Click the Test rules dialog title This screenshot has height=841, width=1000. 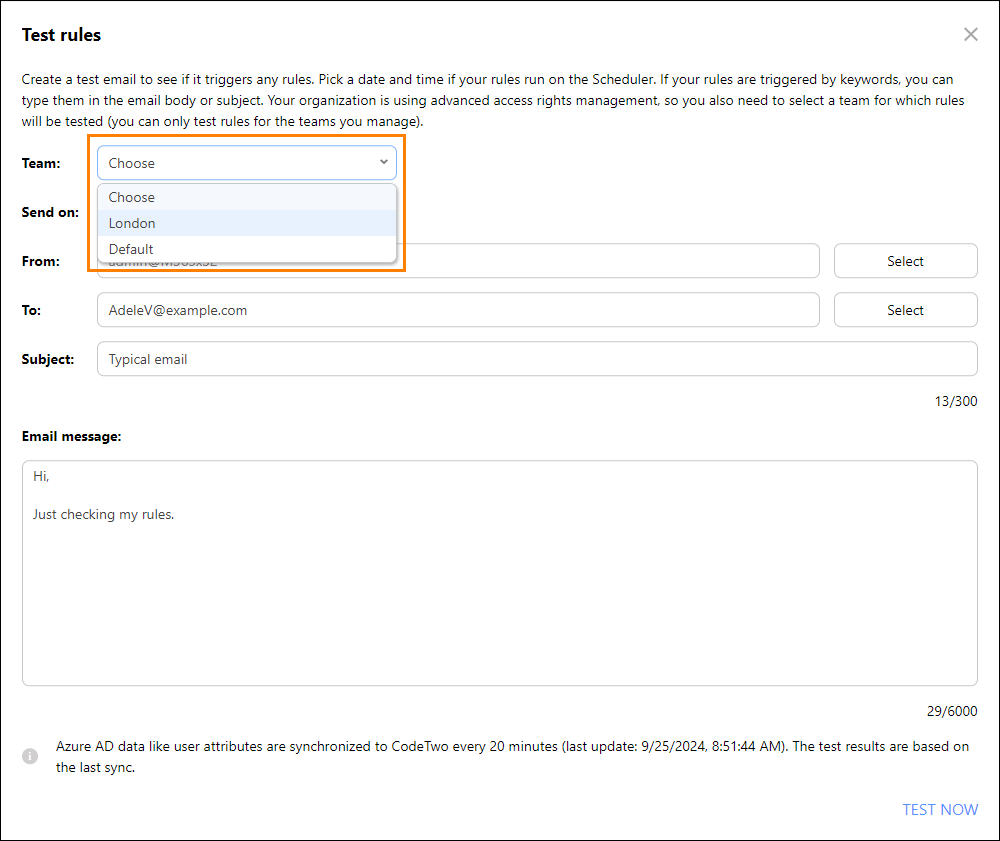point(61,34)
